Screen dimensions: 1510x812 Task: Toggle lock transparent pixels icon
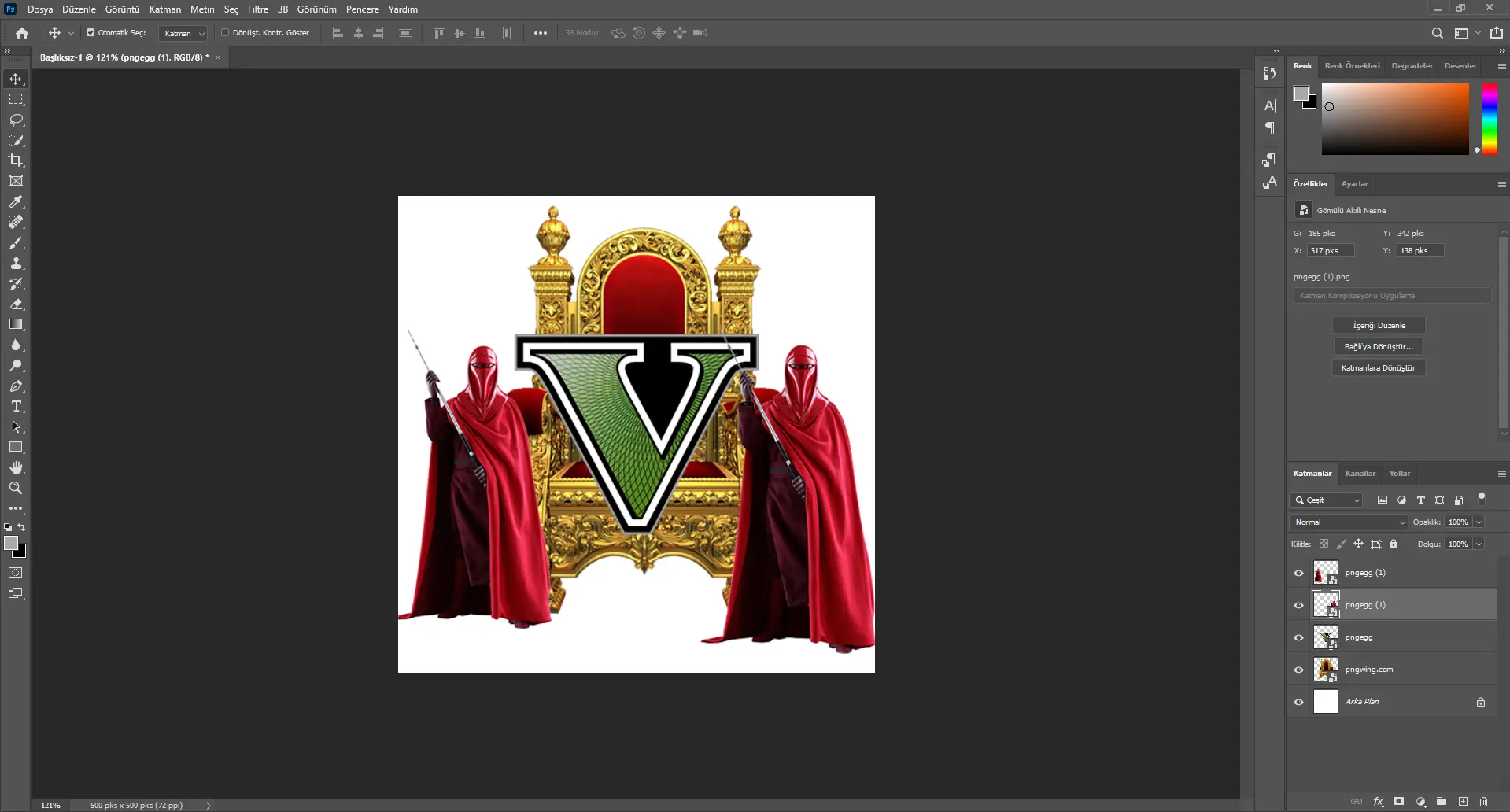tap(1324, 544)
